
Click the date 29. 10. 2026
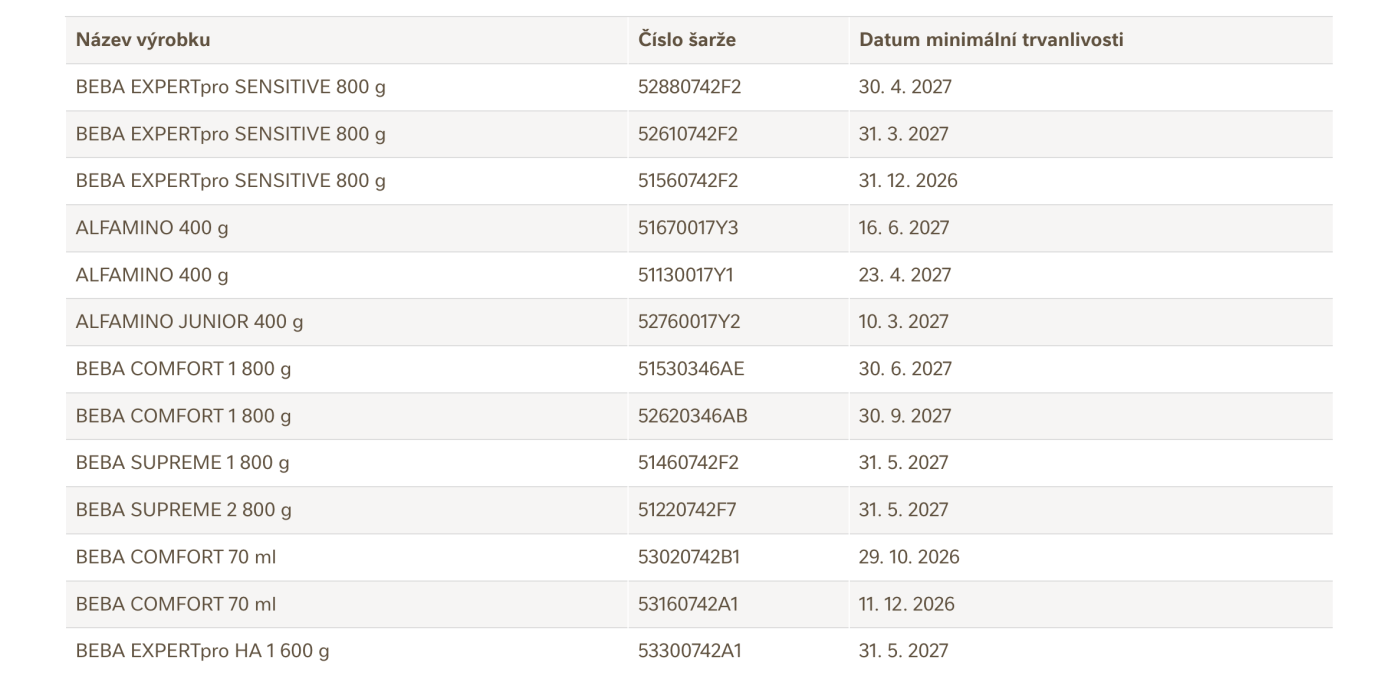tap(909, 557)
